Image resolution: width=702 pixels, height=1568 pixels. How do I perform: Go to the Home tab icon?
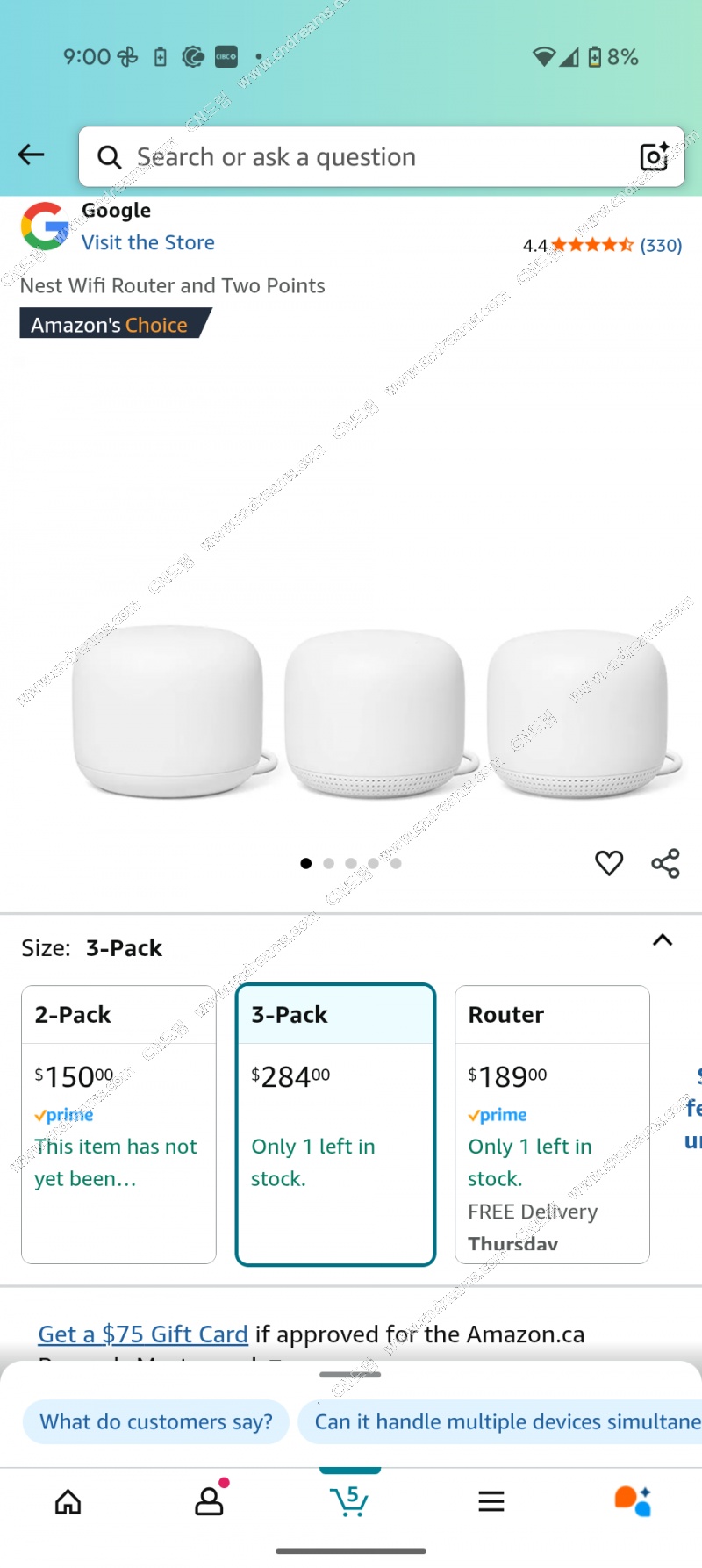[68, 1501]
